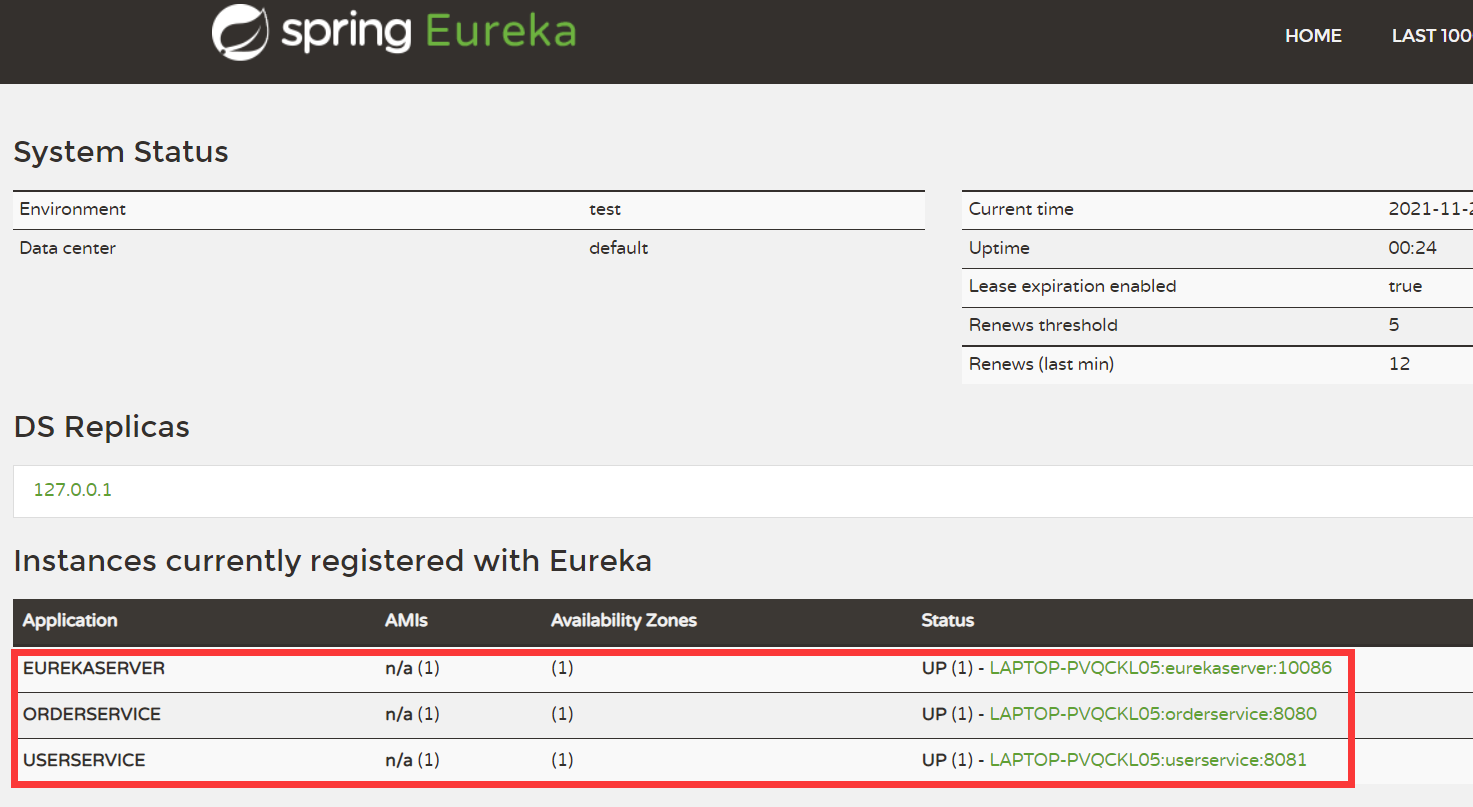Viewport: 1473px width, 807px height.
Task: Click the availability zone (1) cell for USERSERVICE
Action: click(x=562, y=760)
